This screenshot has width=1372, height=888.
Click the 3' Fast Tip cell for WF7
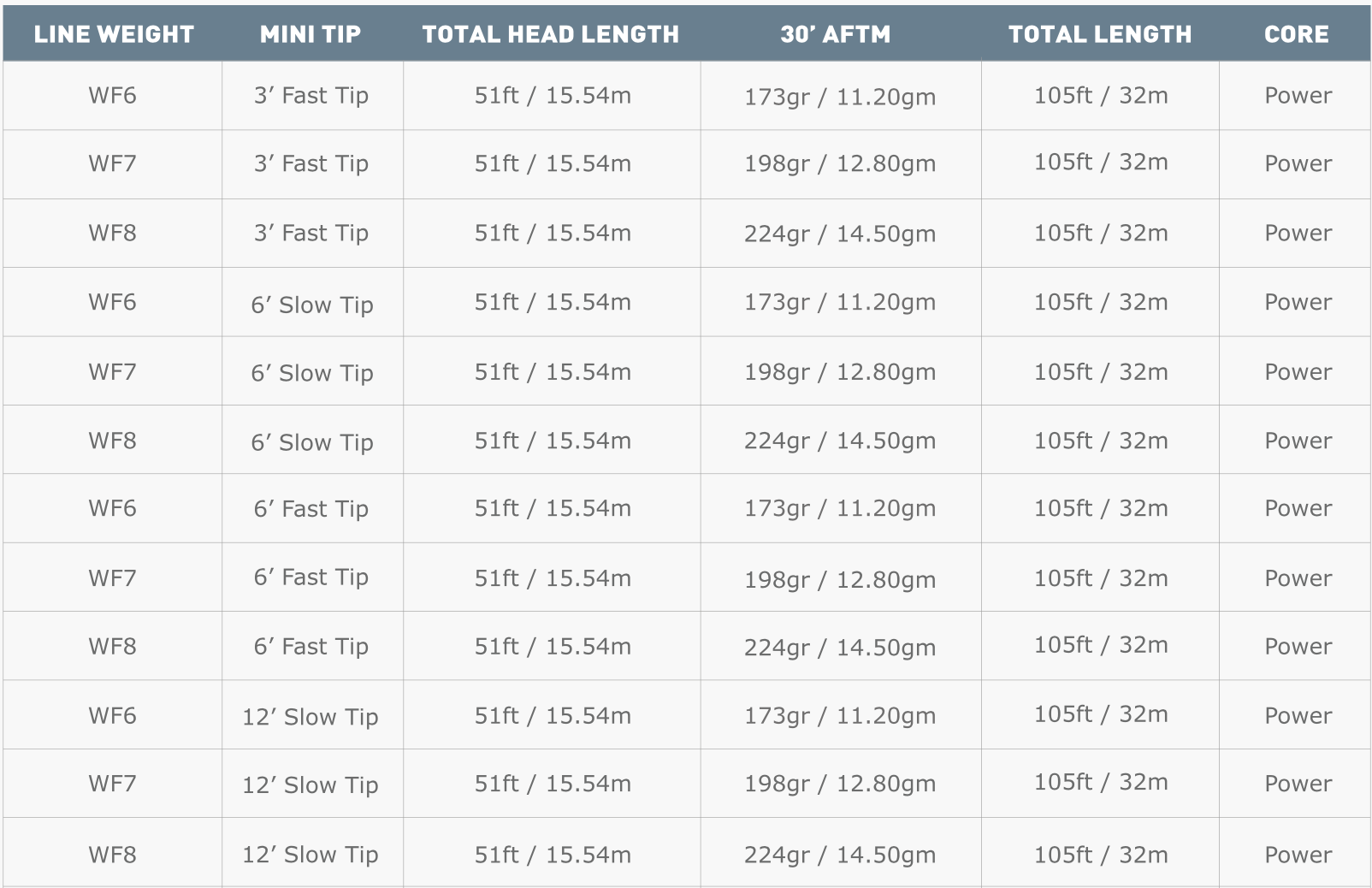[311, 163]
